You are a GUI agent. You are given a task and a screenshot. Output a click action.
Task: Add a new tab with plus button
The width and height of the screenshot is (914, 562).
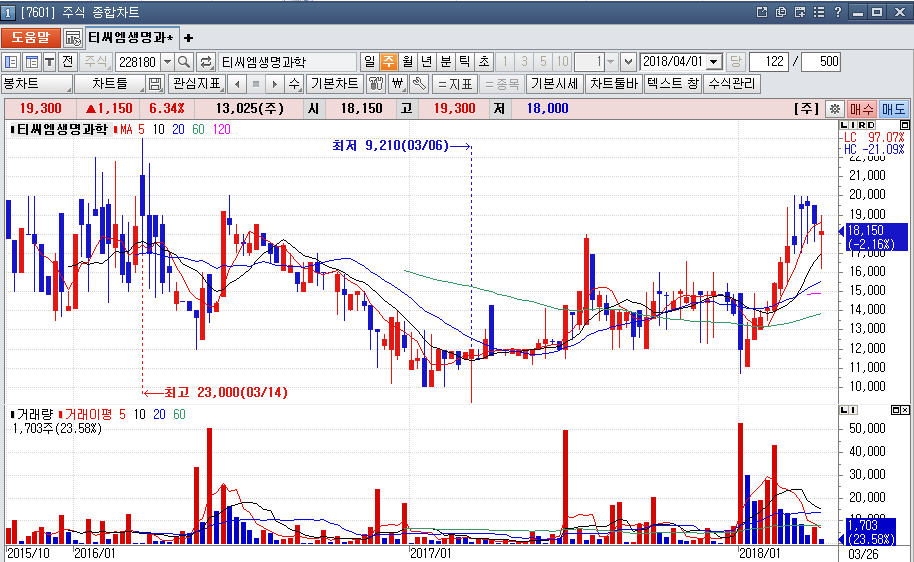[188, 38]
